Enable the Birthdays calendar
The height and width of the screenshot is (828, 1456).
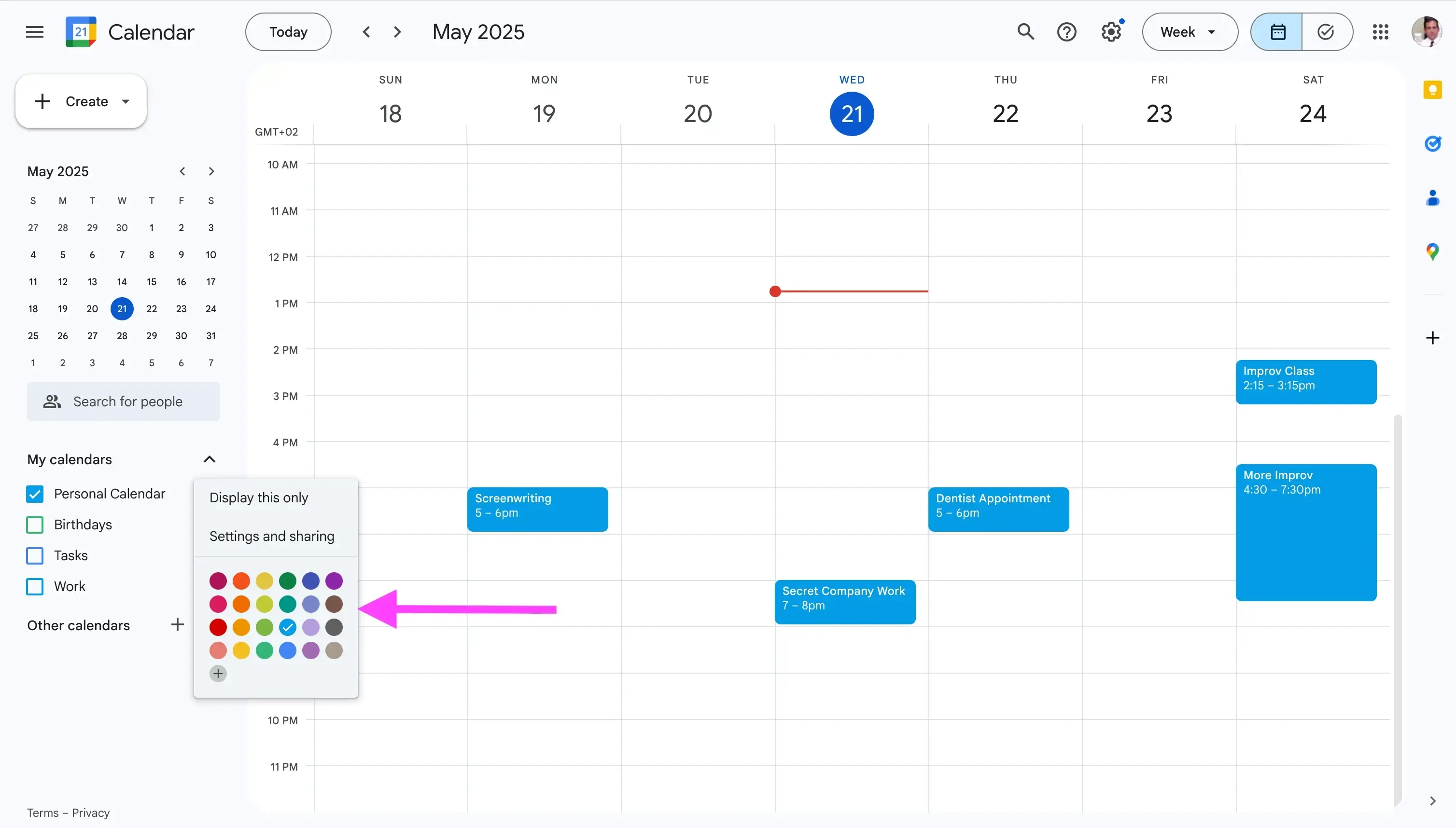pyautogui.click(x=34, y=524)
